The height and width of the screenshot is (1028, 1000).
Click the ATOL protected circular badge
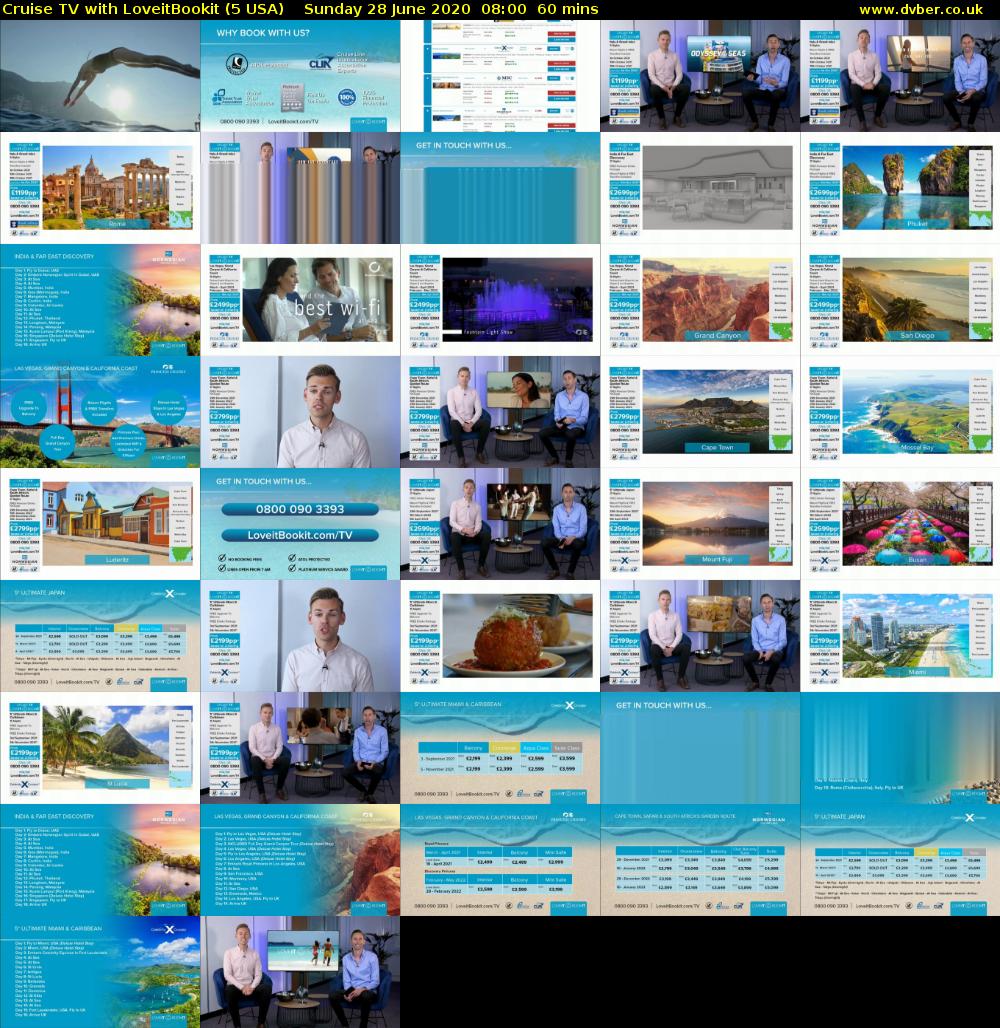(237, 64)
